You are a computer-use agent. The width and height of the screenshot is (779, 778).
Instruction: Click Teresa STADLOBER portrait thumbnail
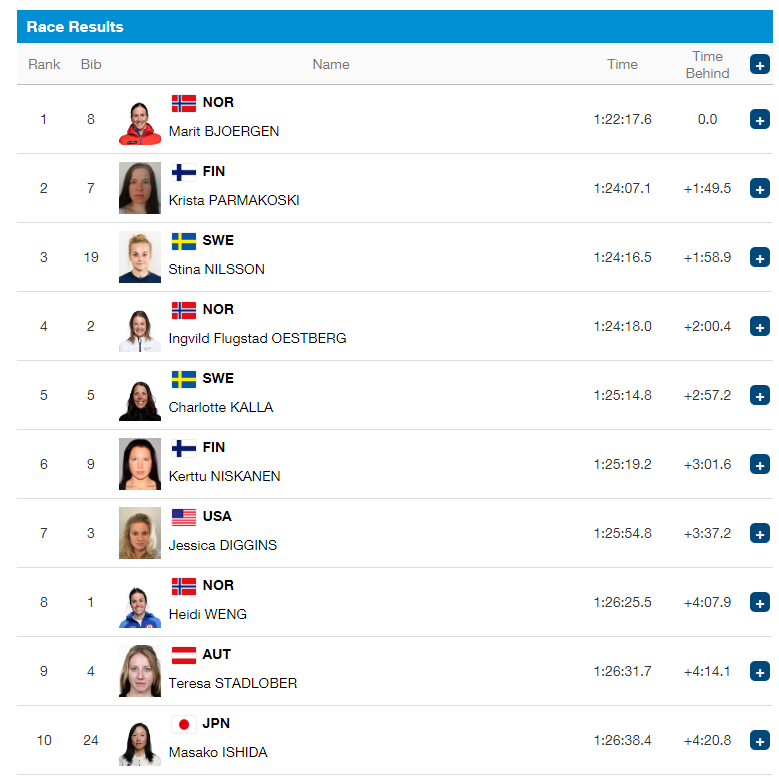[140, 671]
